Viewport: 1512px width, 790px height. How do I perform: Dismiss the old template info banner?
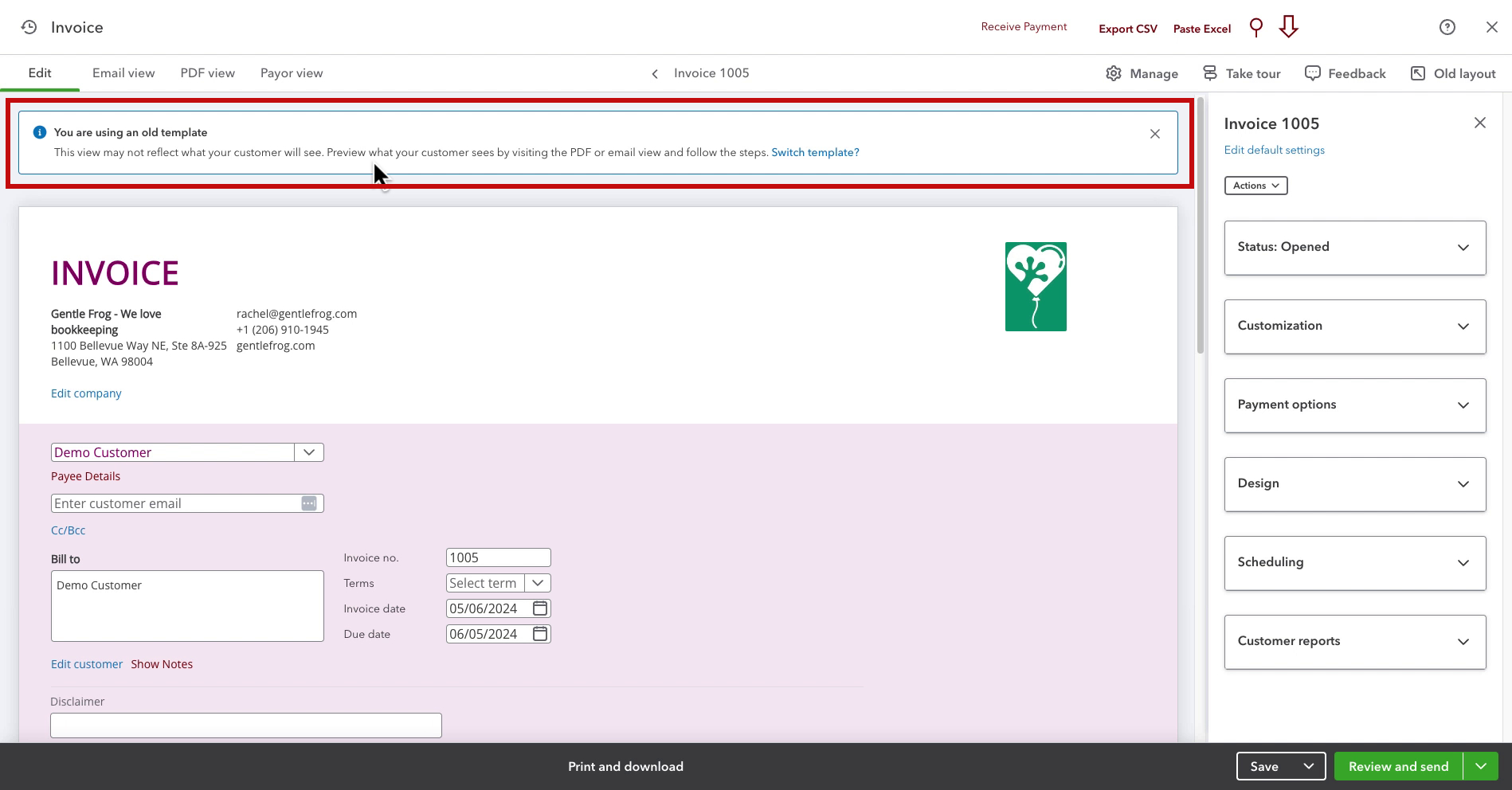[x=1155, y=134]
